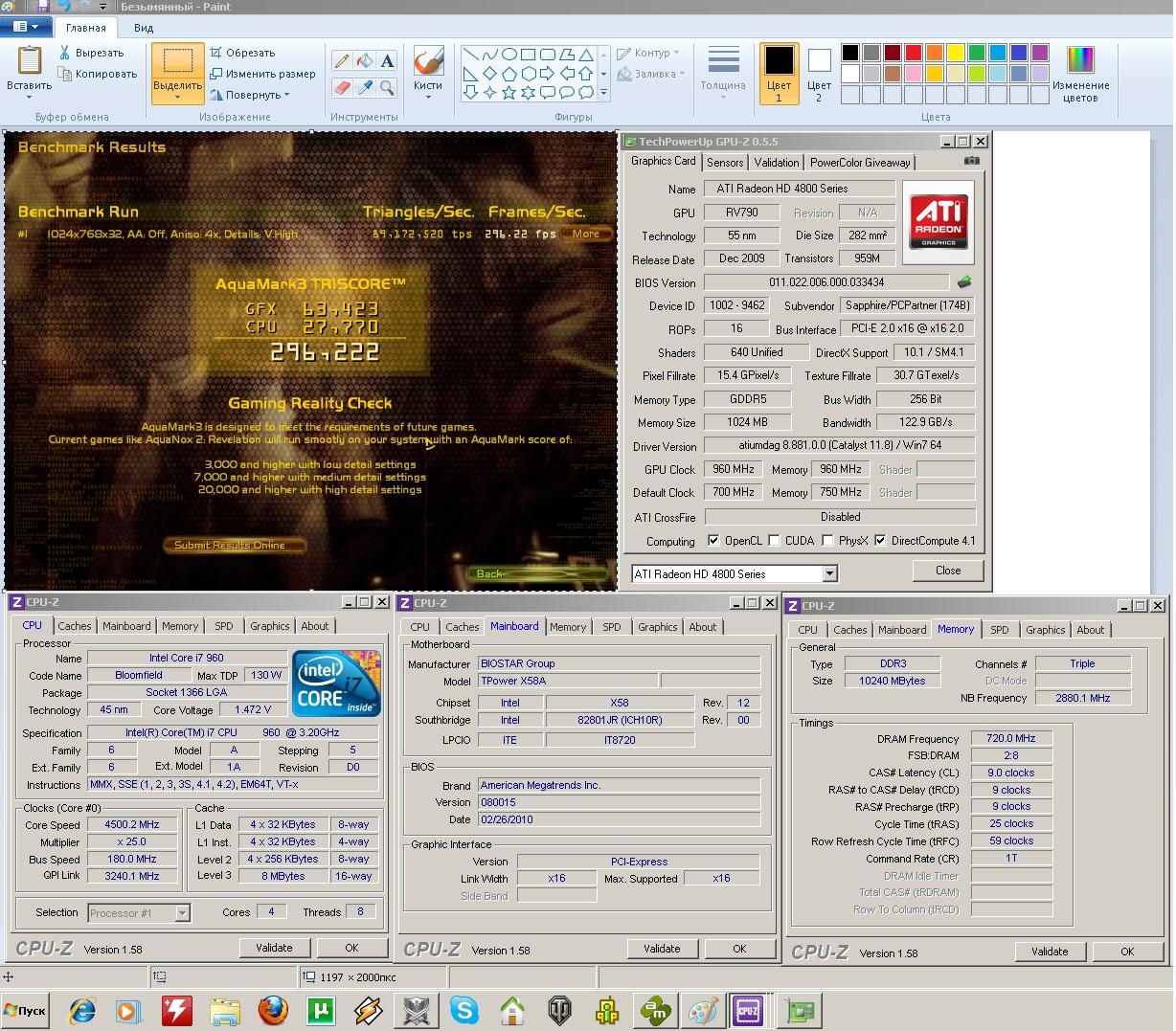Expand the Выделить (select) dropdown arrow
This screenshot has width=1176, height=1031.
click(x=177, y=98)
